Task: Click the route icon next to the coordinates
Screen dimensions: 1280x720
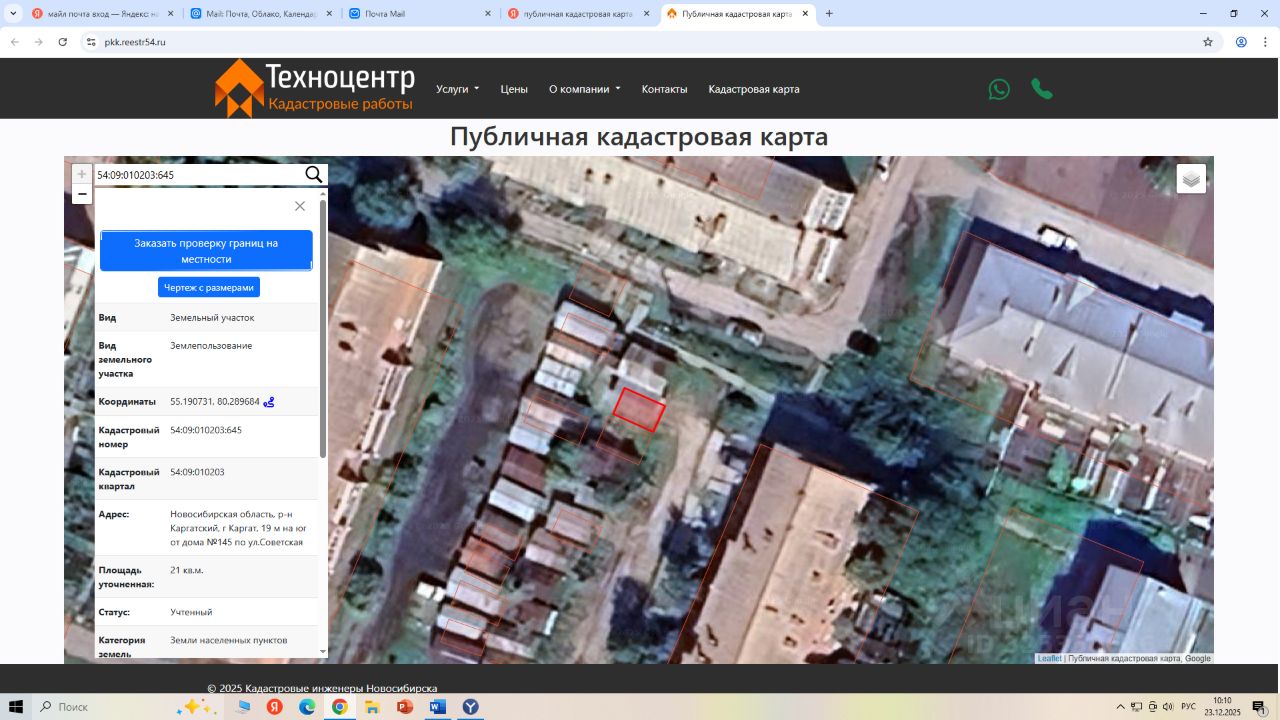Action: 269,402
